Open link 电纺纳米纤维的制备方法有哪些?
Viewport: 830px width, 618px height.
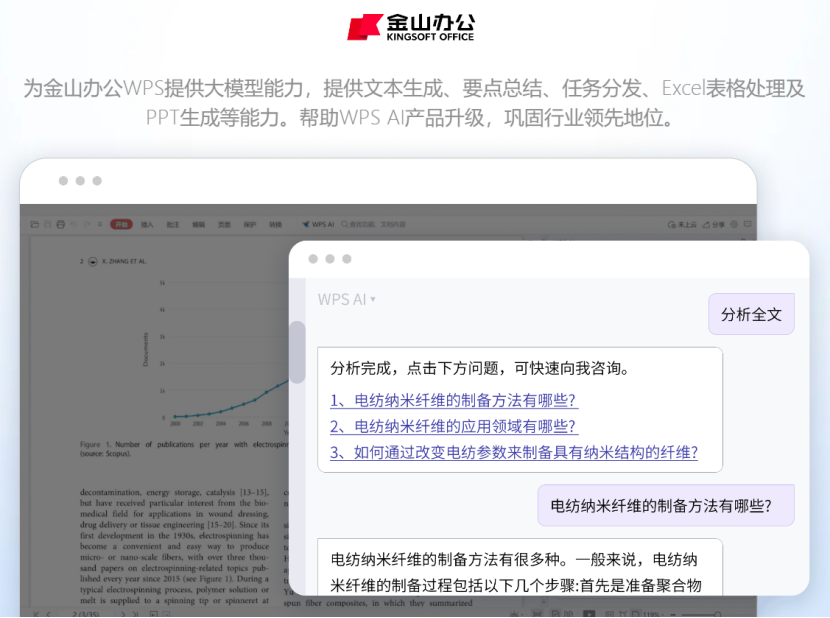click(454, 400)
